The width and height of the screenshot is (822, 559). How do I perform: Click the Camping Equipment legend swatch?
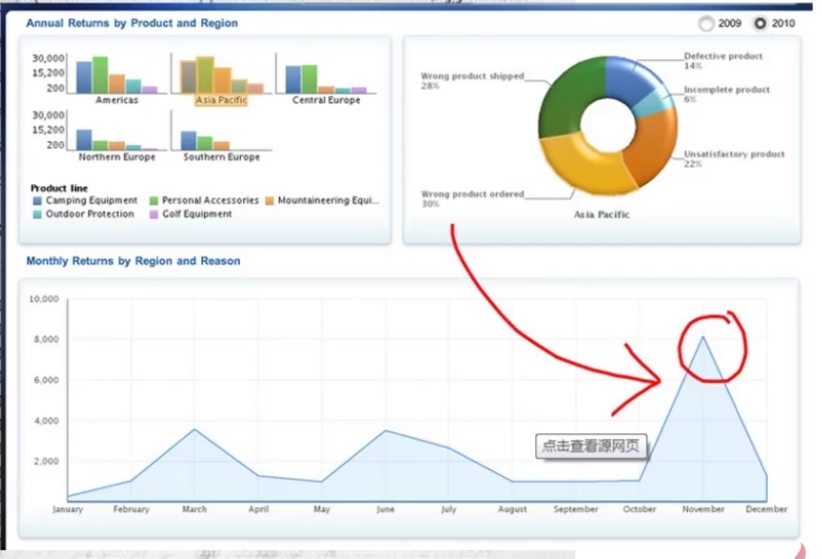[x=37, y=201]
